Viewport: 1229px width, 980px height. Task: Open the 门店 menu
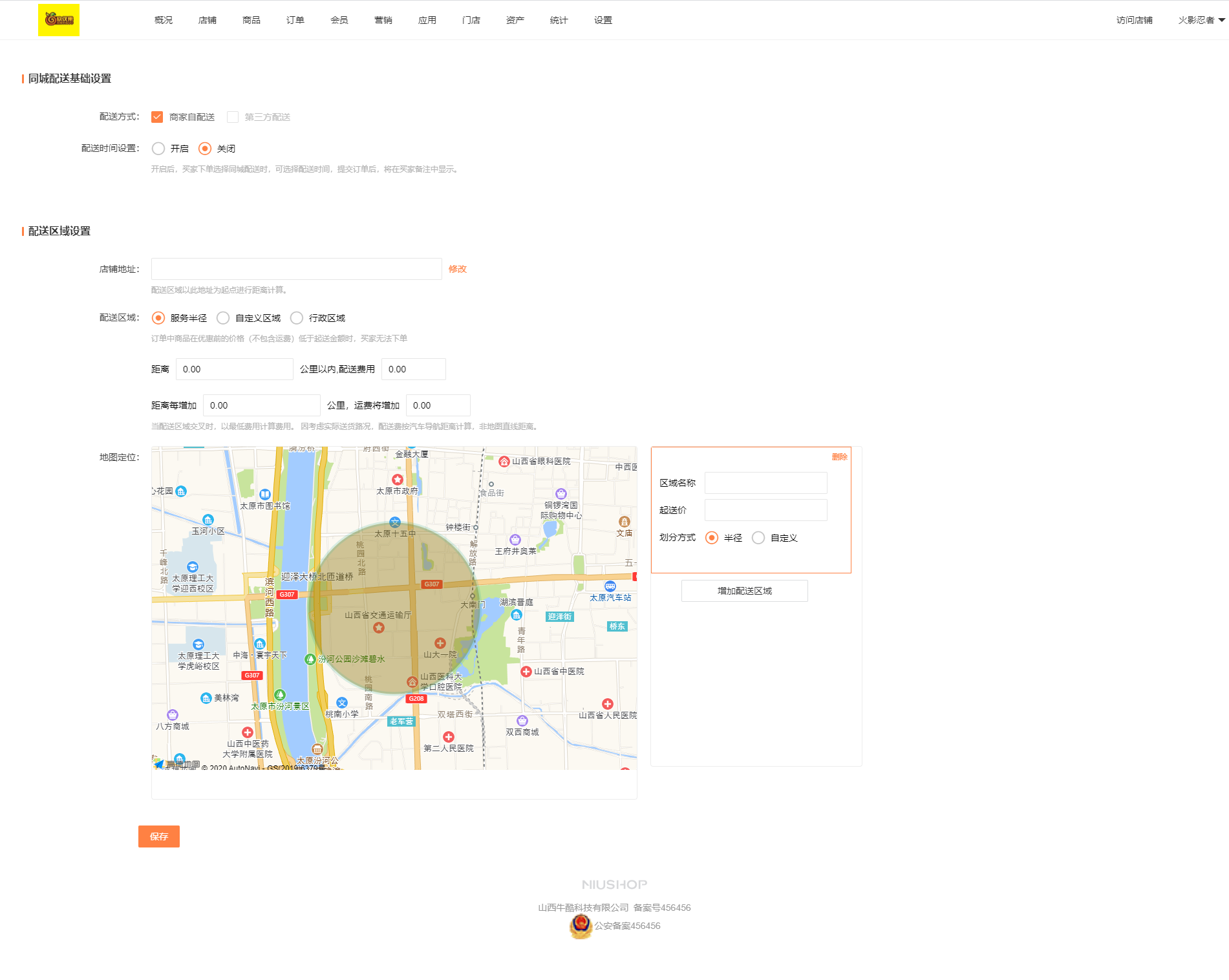point(471,20)
